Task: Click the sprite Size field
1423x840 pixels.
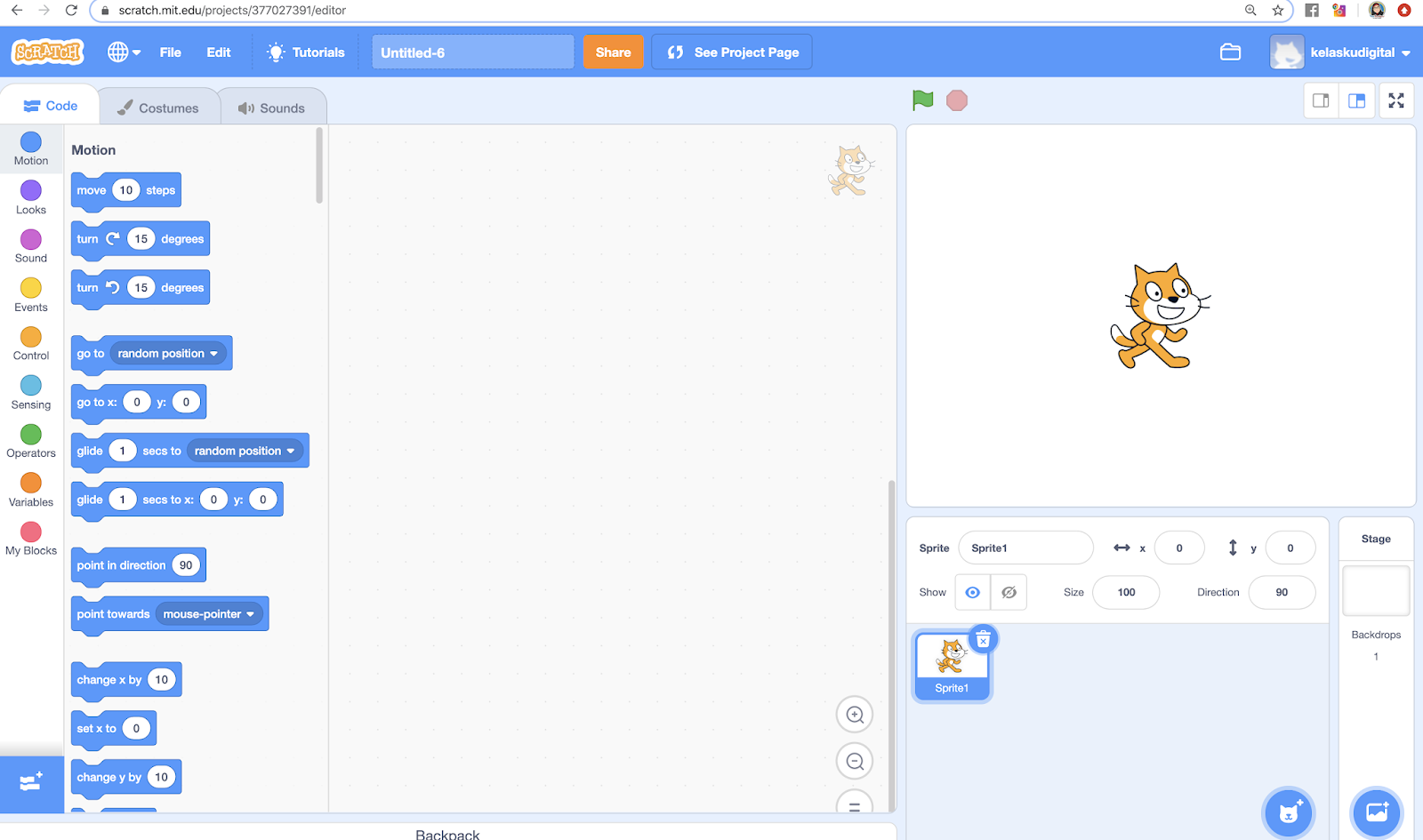Action: coord(1126,592)
